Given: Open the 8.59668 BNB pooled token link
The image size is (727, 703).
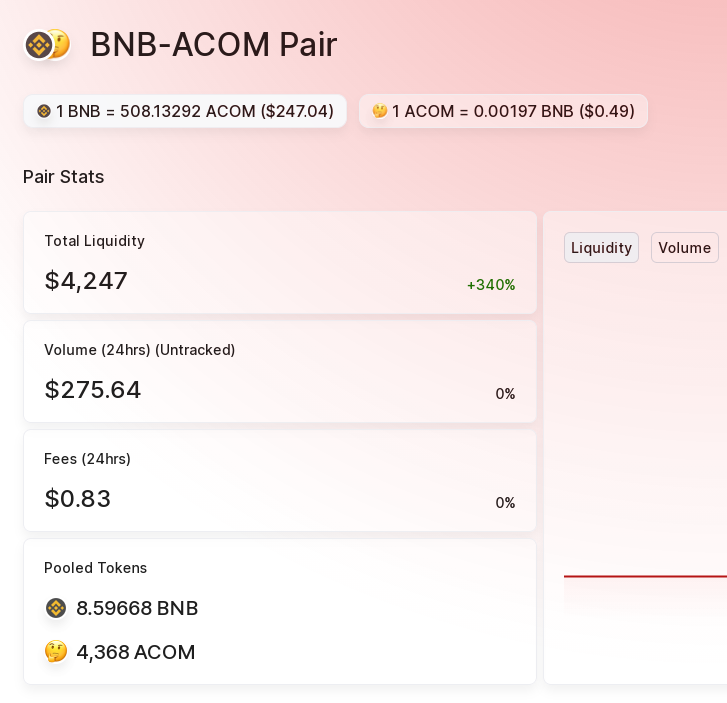Looking at the screenshot, I should click(137, 608).
